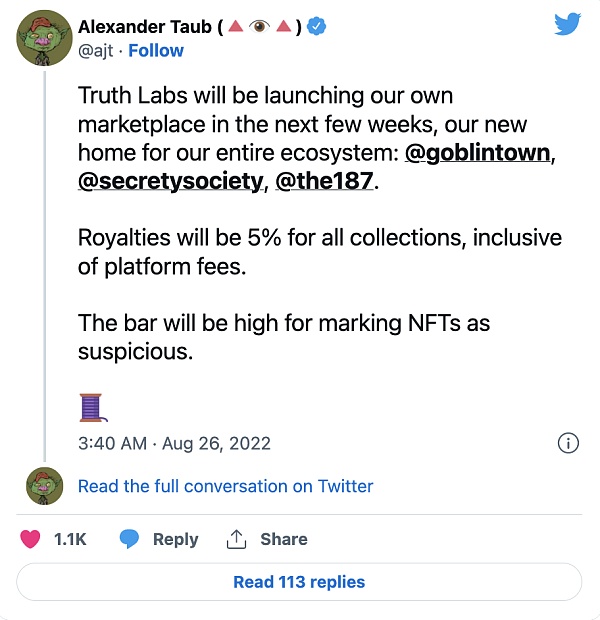Click the Share label
The image size is (600, 620).
pyautogui.click(x=283, y=539)
